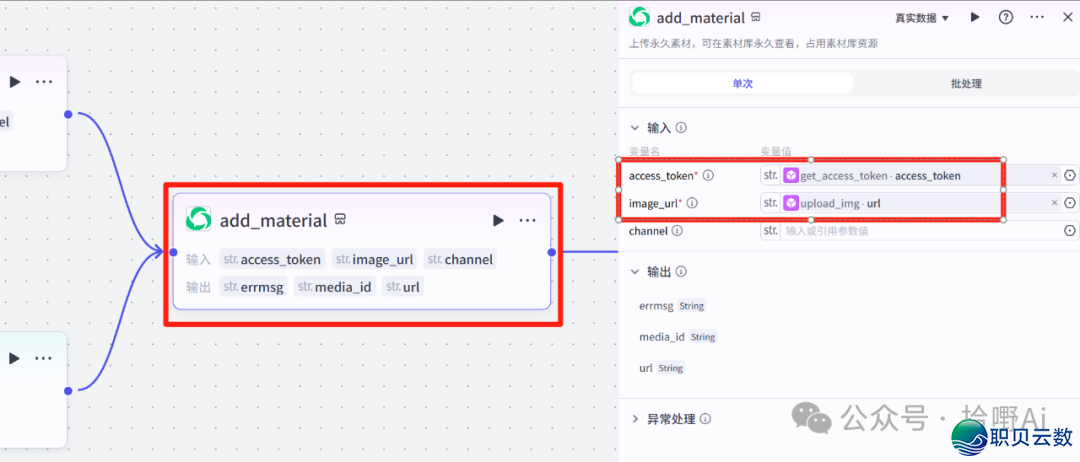The height and width of the screenshot is (462, 1080).
Task: Run the add_material node on canvas
Action: point(498,220)
